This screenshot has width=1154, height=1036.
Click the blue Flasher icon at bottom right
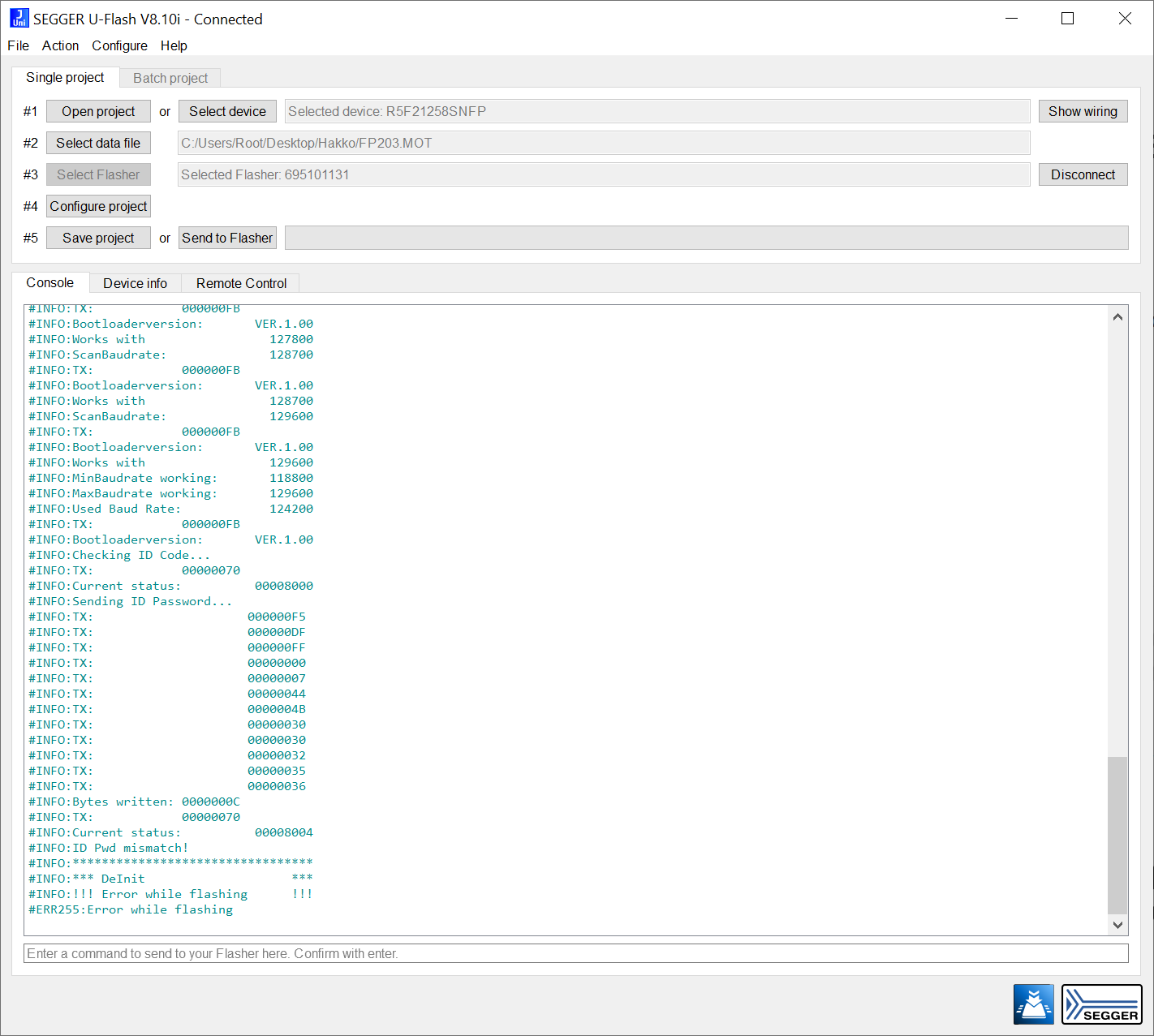(1033, 1004)
